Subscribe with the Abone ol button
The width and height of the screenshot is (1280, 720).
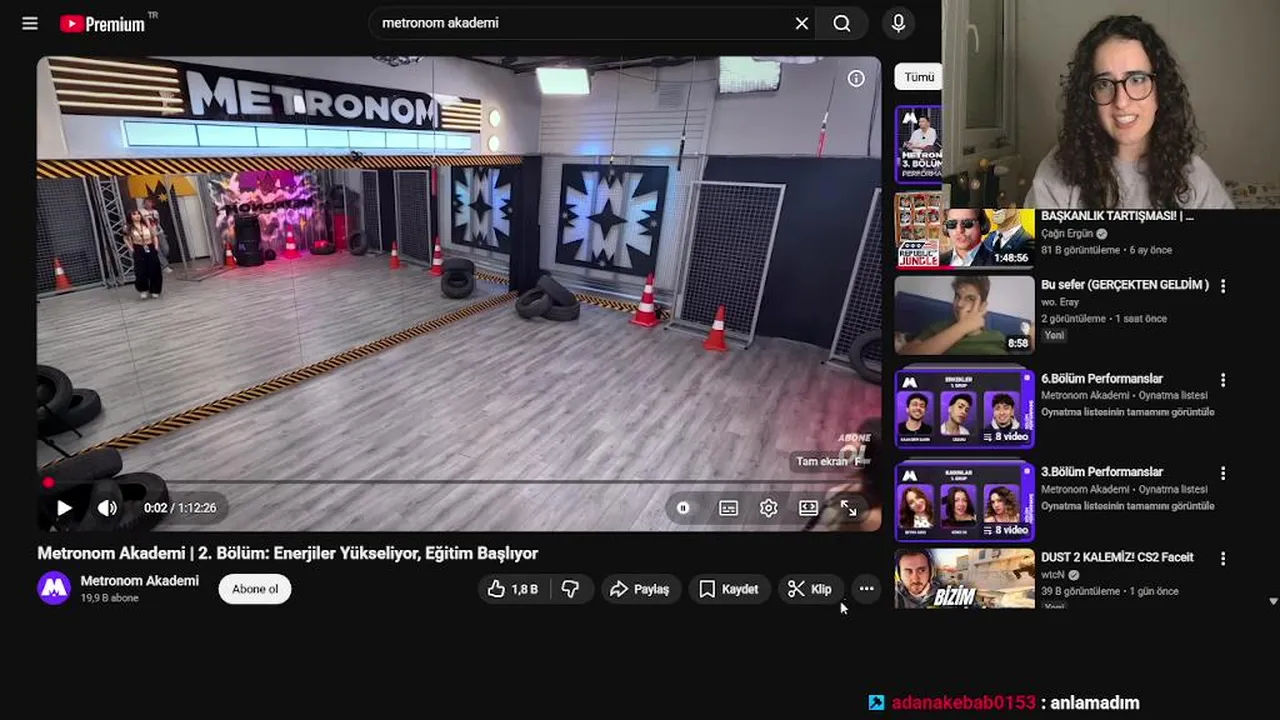coord(255,589)
